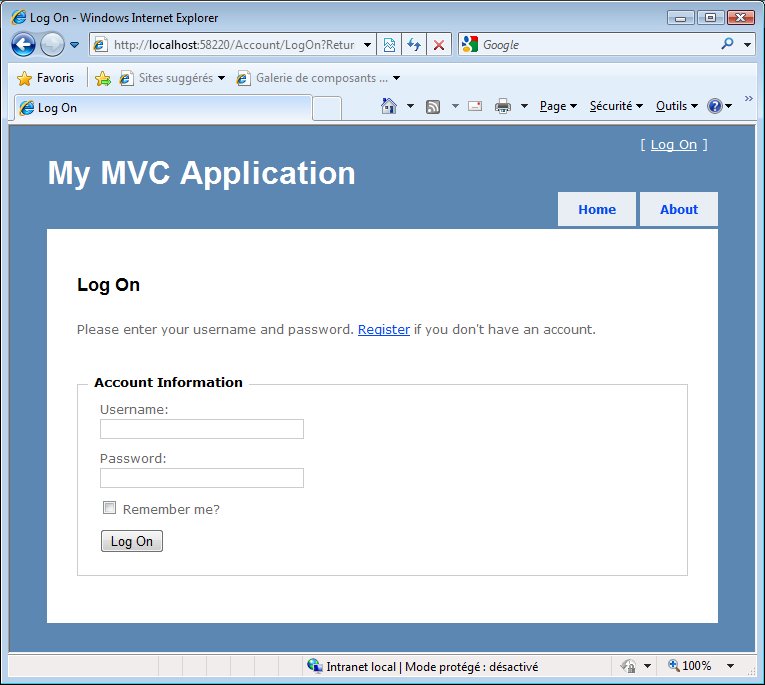765x685 pixels.
Task: Click the Read Mail envelope icon
Action: pyautogui.click(x=475, y=106)
